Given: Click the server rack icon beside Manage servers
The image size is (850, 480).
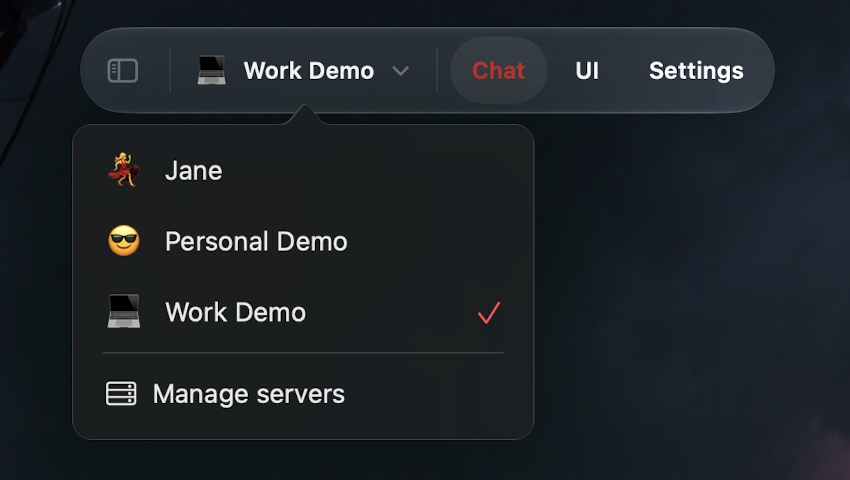Looking at the screenshot, I should click(121, 394).
